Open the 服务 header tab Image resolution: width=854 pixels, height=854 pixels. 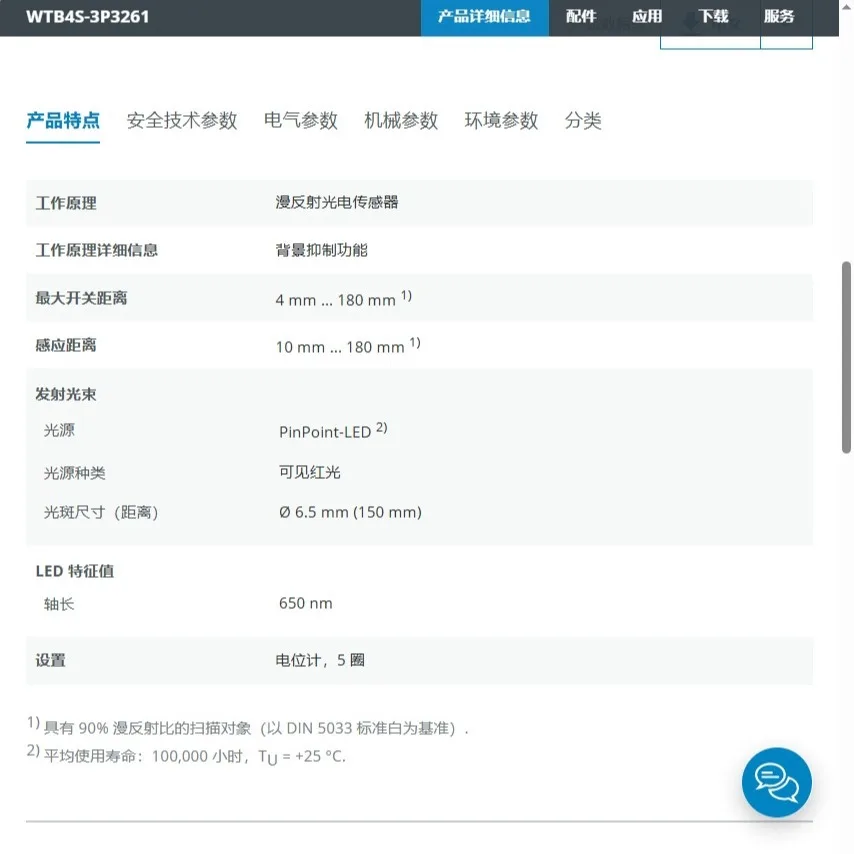(x=779, y=17)
